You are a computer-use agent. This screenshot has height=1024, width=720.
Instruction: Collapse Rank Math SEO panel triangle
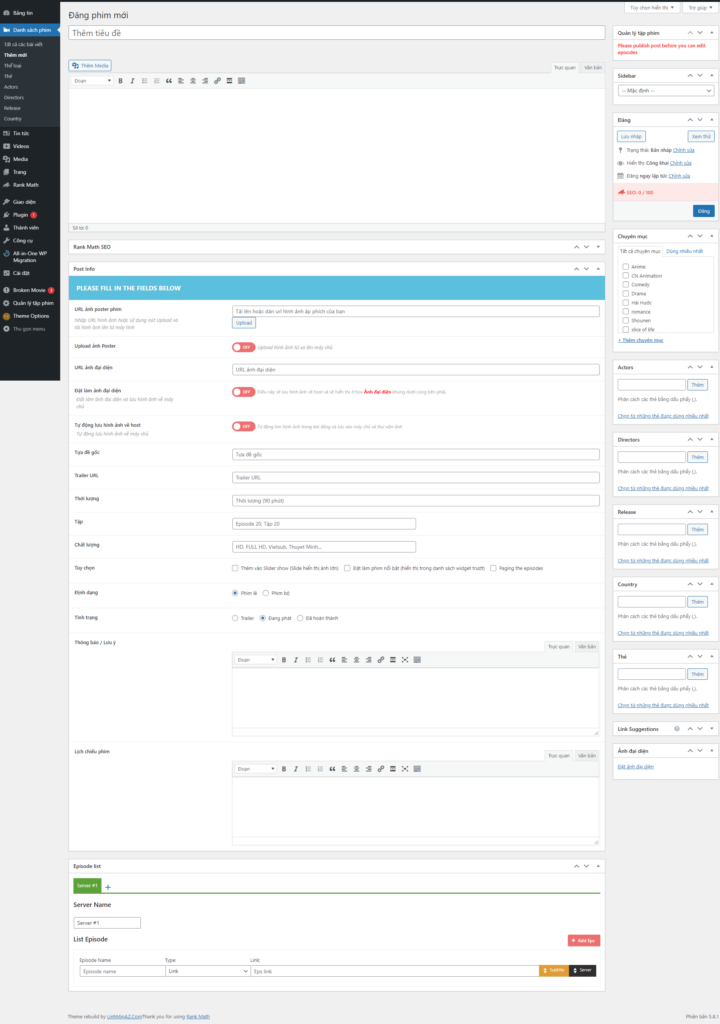(x=598, y=247)
